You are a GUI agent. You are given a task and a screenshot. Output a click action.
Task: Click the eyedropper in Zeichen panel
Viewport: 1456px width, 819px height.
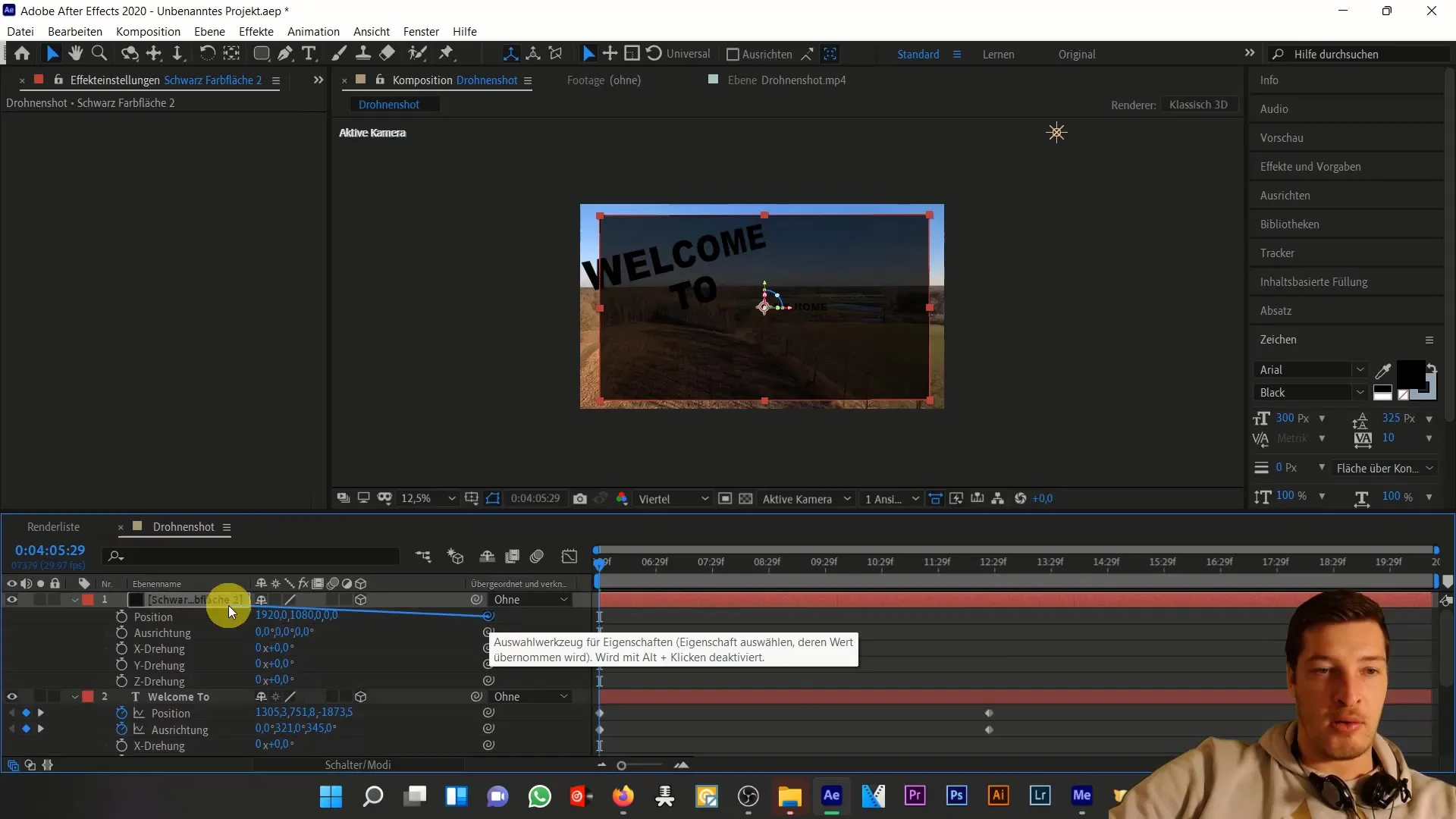click(x=1383, y=371)
